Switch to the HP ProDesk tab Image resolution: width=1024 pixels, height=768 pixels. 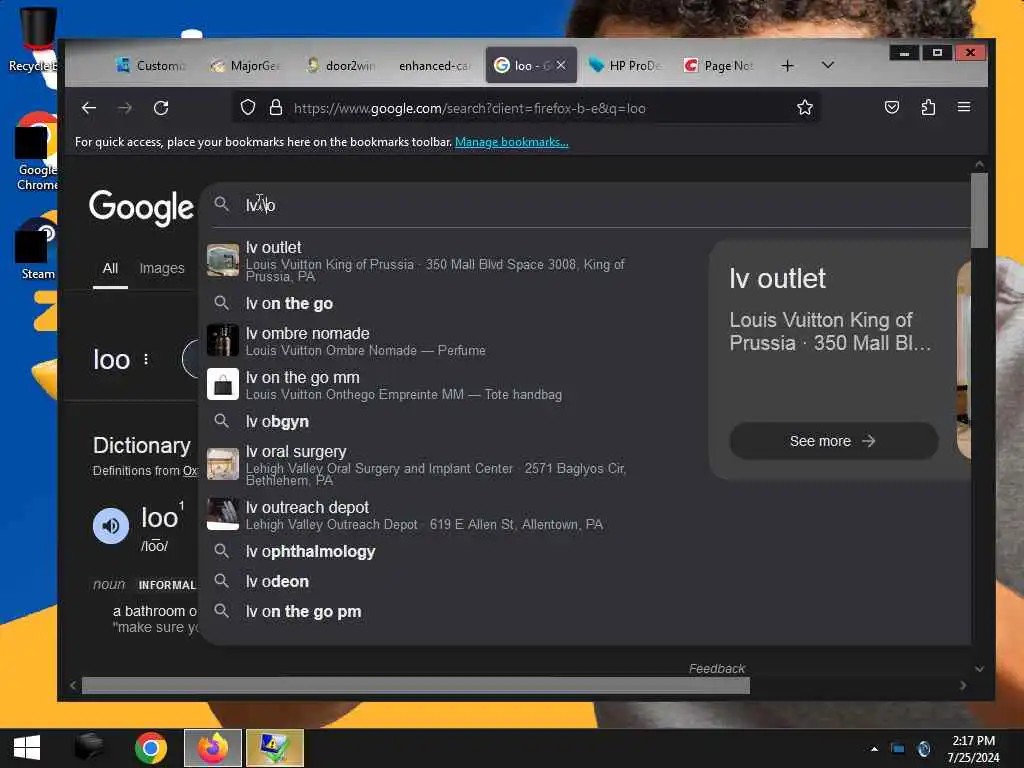(x=625, y=65)
